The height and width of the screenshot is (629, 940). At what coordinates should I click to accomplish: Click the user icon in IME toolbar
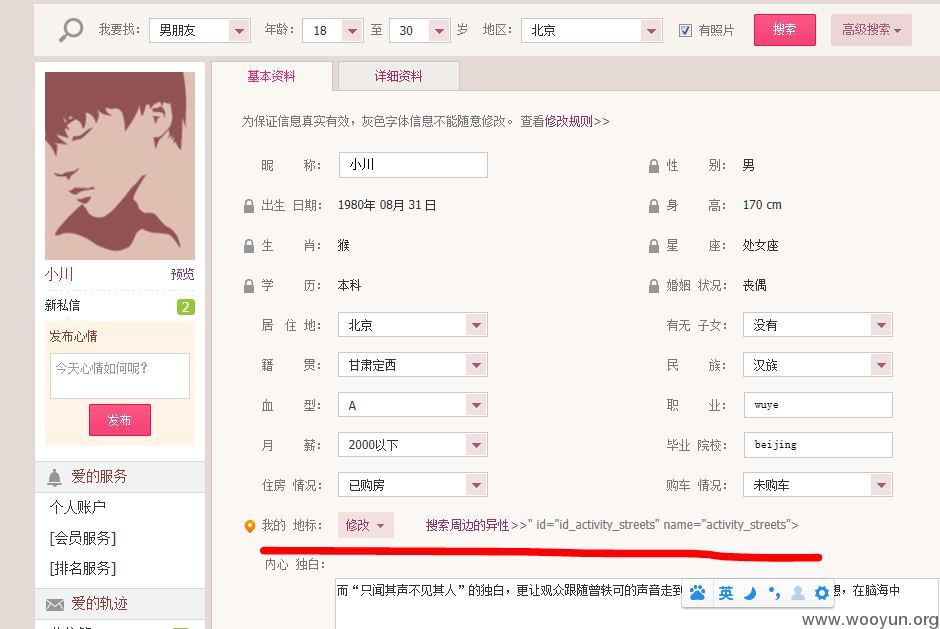(x=798, y=593)
